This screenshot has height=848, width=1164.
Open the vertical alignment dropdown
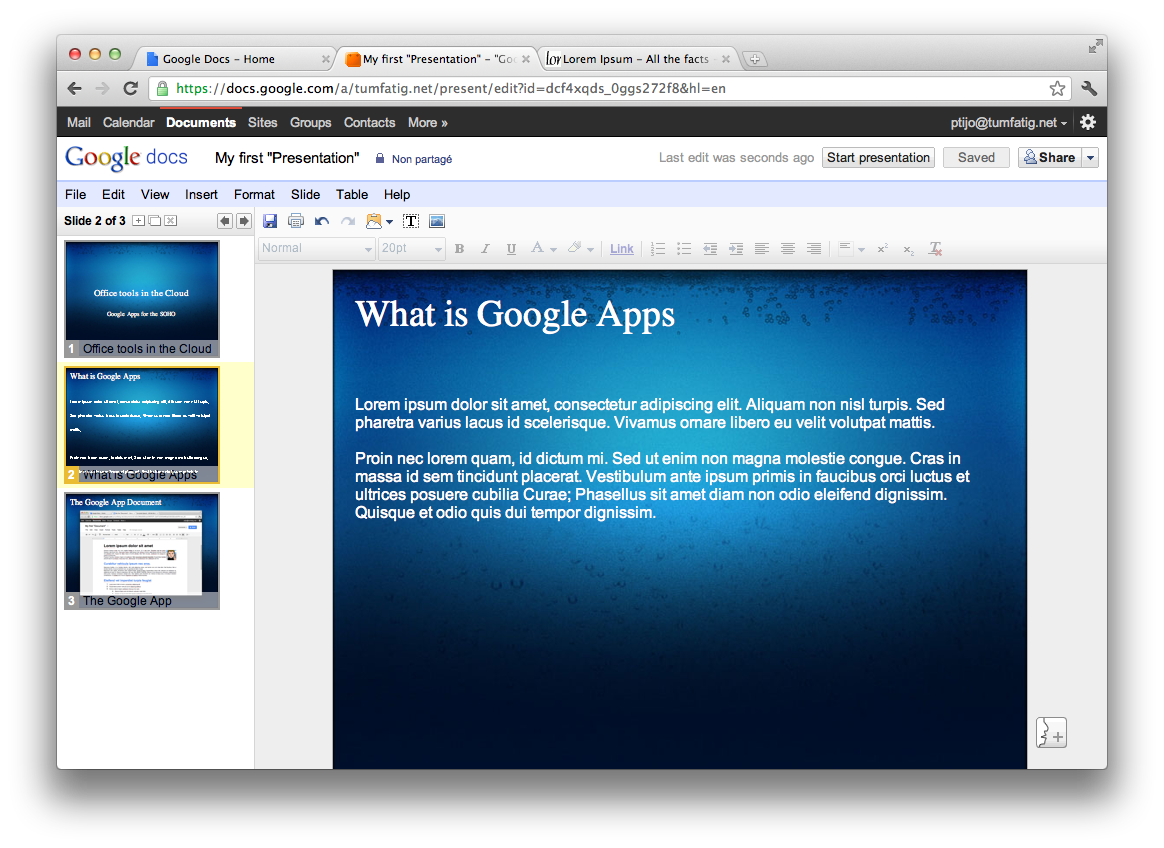click(x=851, y=249)
